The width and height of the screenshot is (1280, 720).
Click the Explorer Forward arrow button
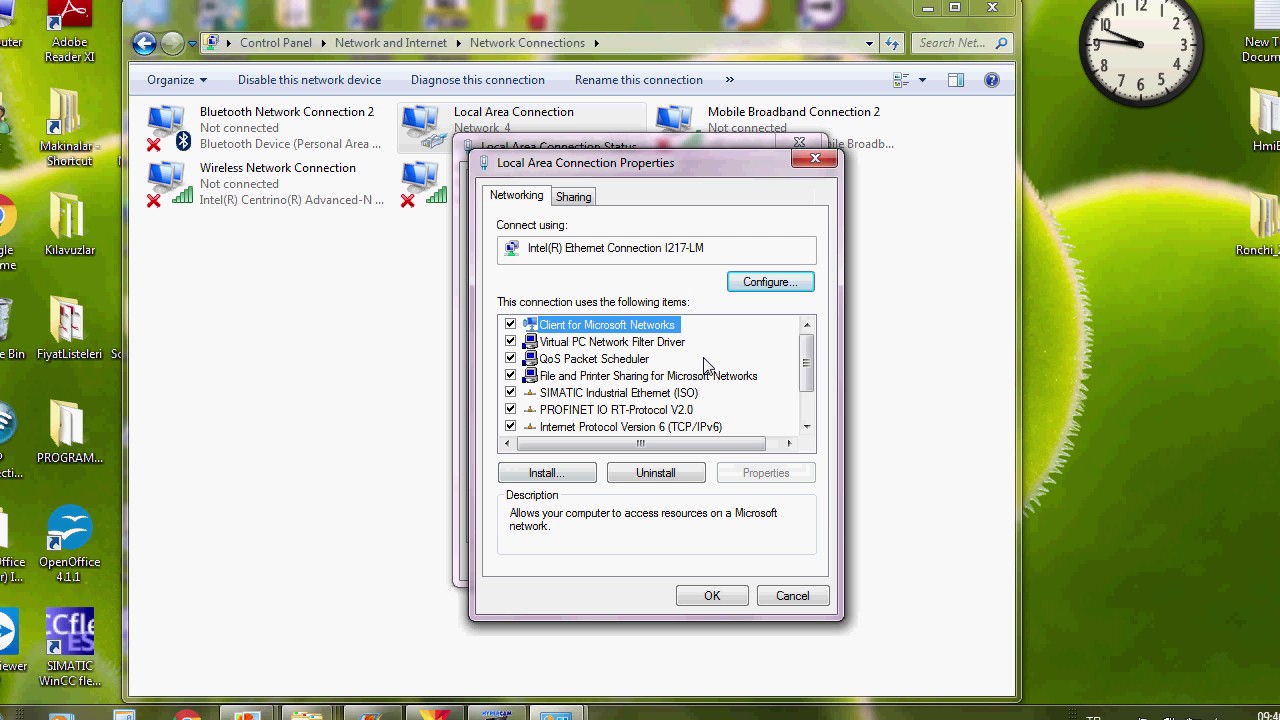pos(172,43)
